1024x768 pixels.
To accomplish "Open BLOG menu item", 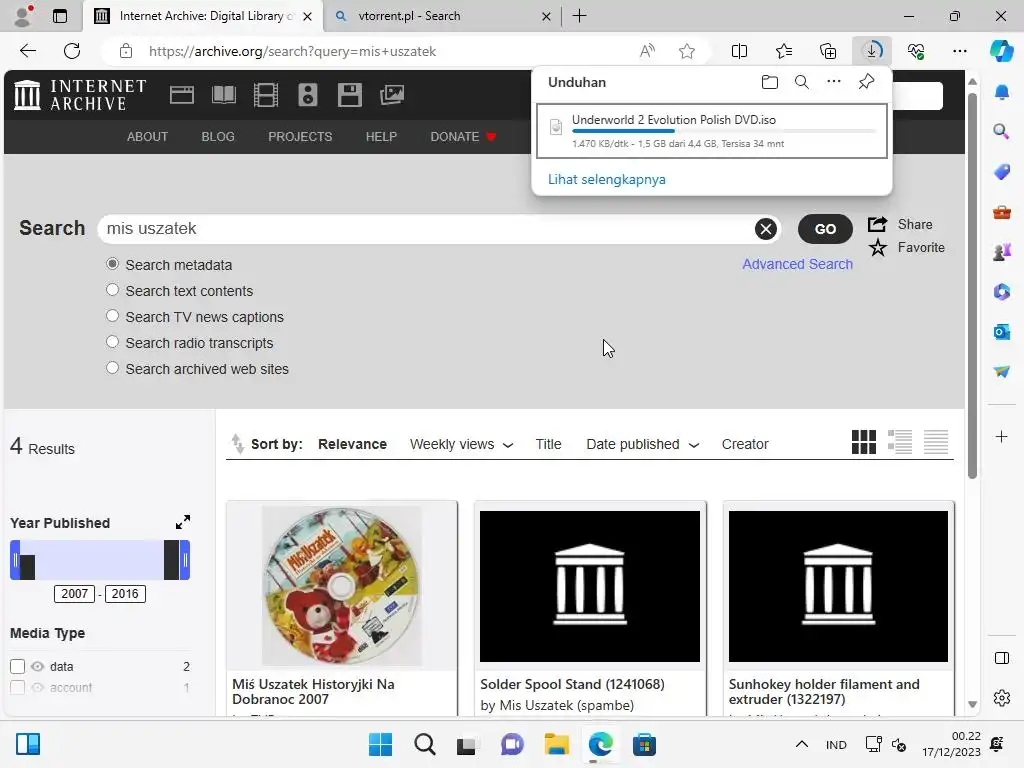I will 218,136.
